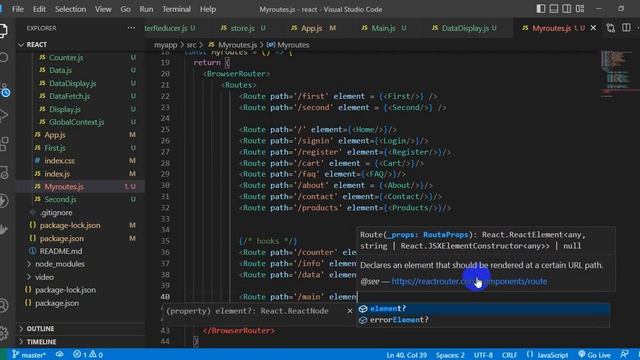Open the Explorer view in activity bar
The image size is (640, 360).
point(3,31)
